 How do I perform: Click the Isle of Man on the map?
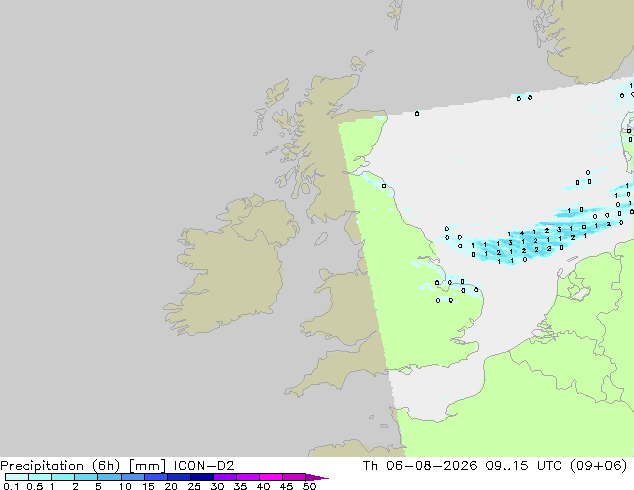[321, 239]
